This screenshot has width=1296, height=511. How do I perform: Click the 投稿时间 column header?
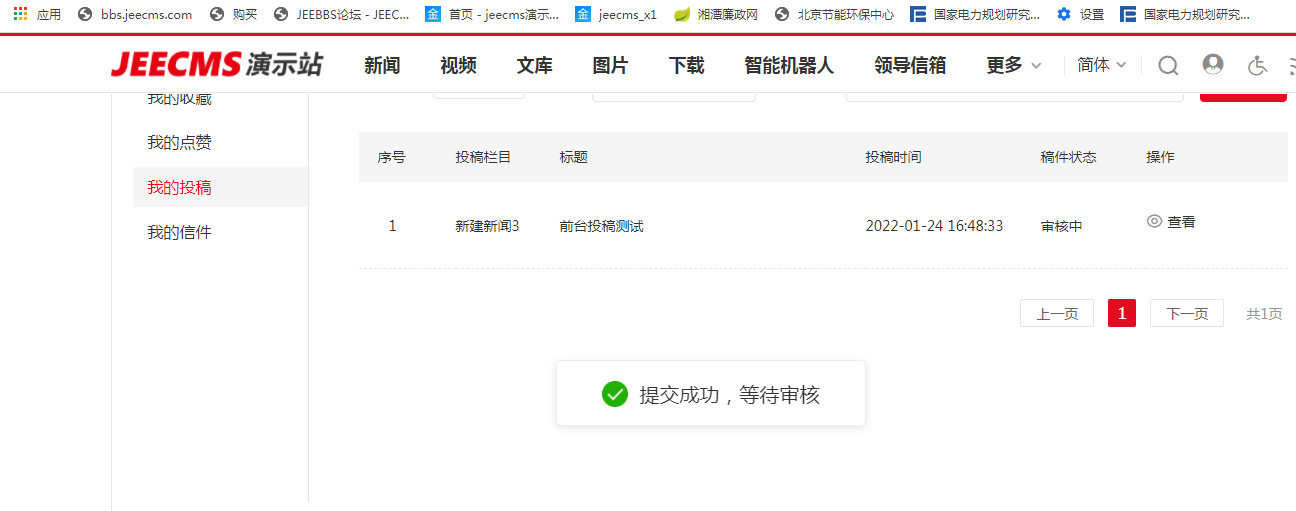coord(894,157)
